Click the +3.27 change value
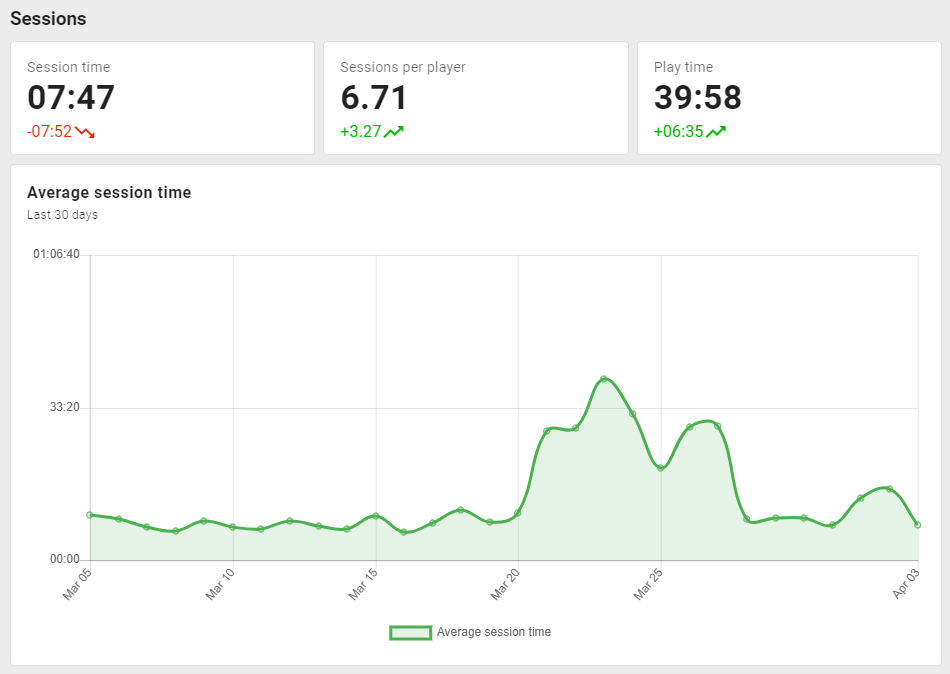 (360, 132)
